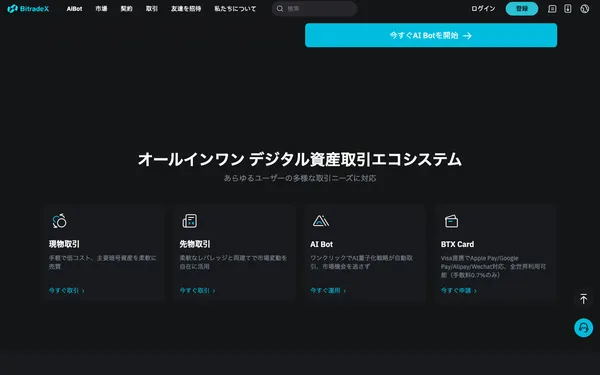Click 今すぐ取引 link under 現物取引
Screen dimensions: 600x375
point(67,290)
